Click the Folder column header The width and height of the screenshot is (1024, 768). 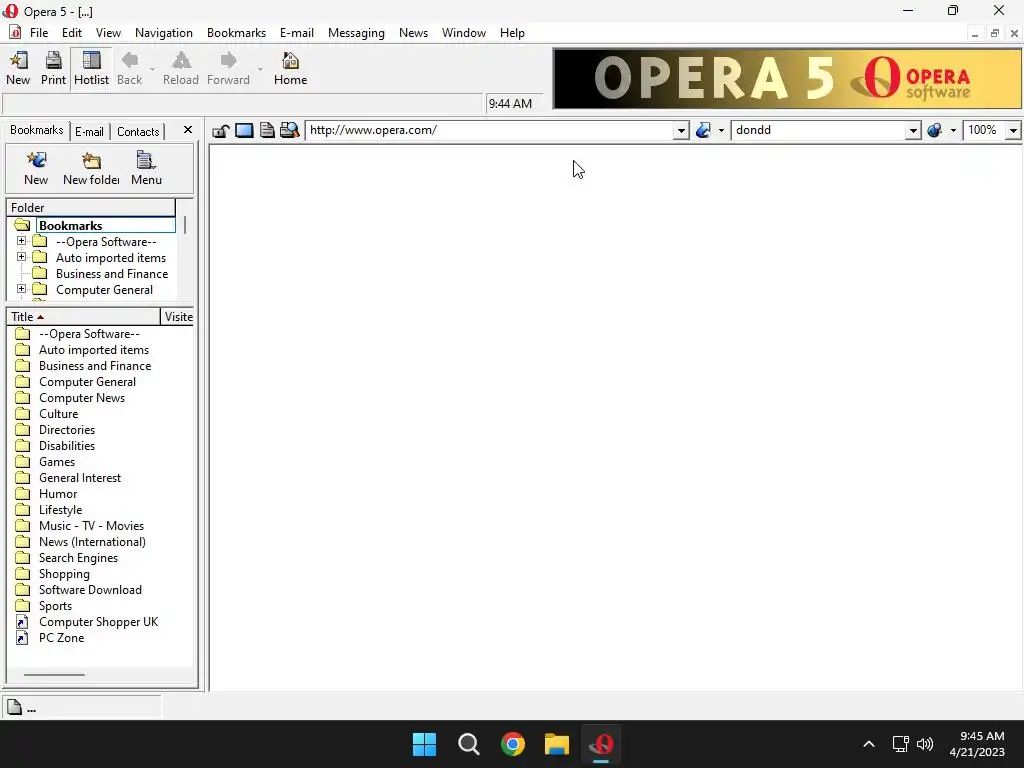pos(91,208)
